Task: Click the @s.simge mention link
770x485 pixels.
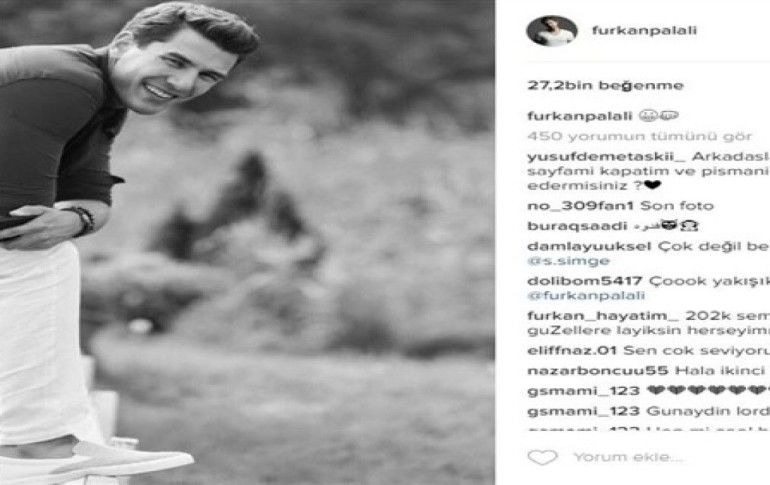Action: [x=568, y=261]
